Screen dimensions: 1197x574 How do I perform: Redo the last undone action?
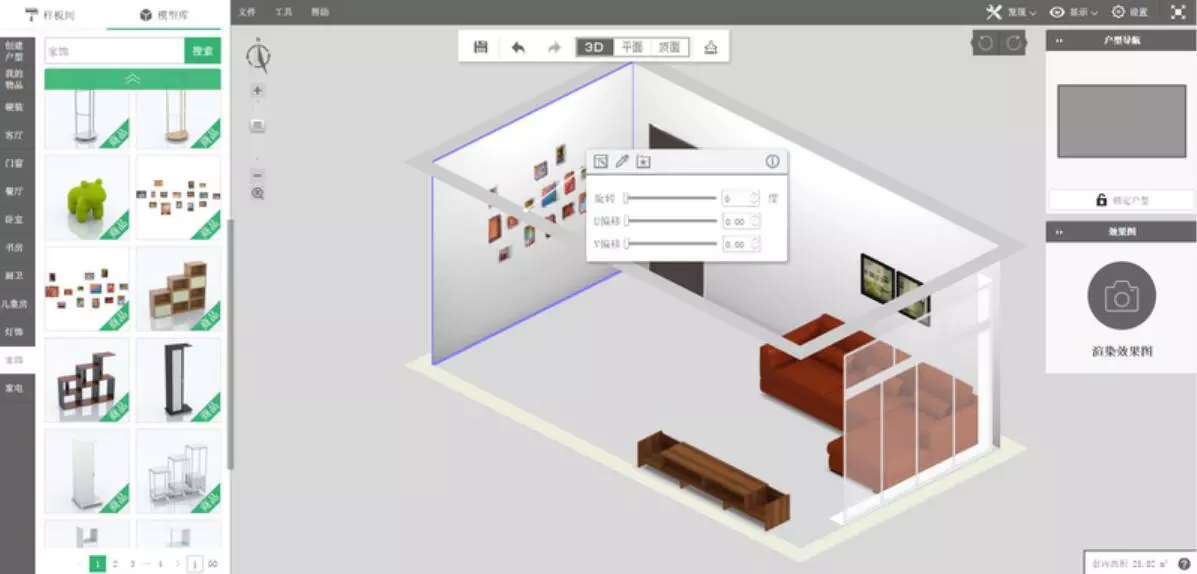pos(554,47)
